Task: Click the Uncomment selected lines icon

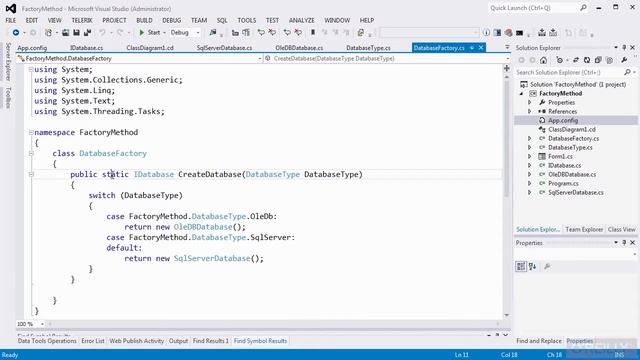Action: [x=272, y=32]
